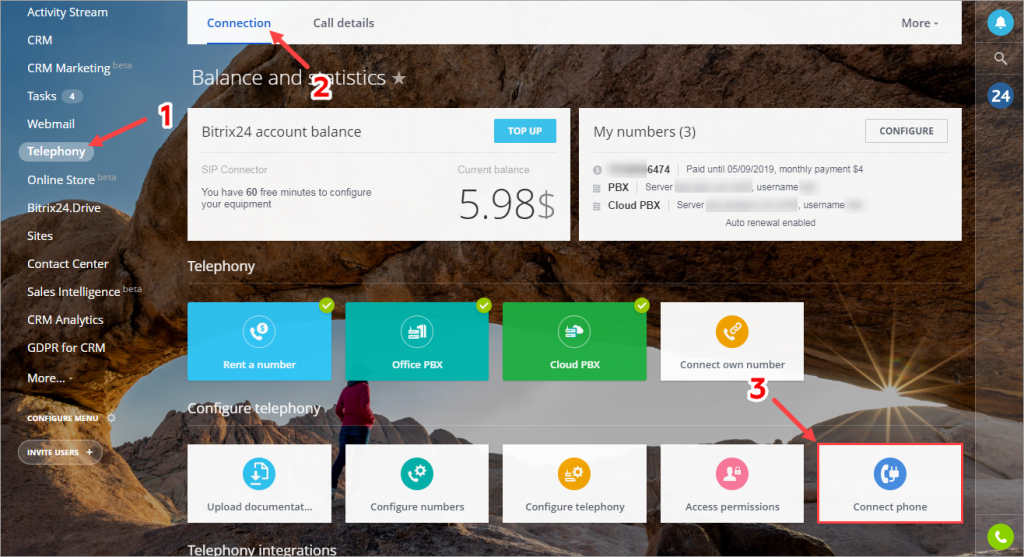Open Sites in the sidebar
This screenshot has width=1024, height=557.
tap(40, 236)
